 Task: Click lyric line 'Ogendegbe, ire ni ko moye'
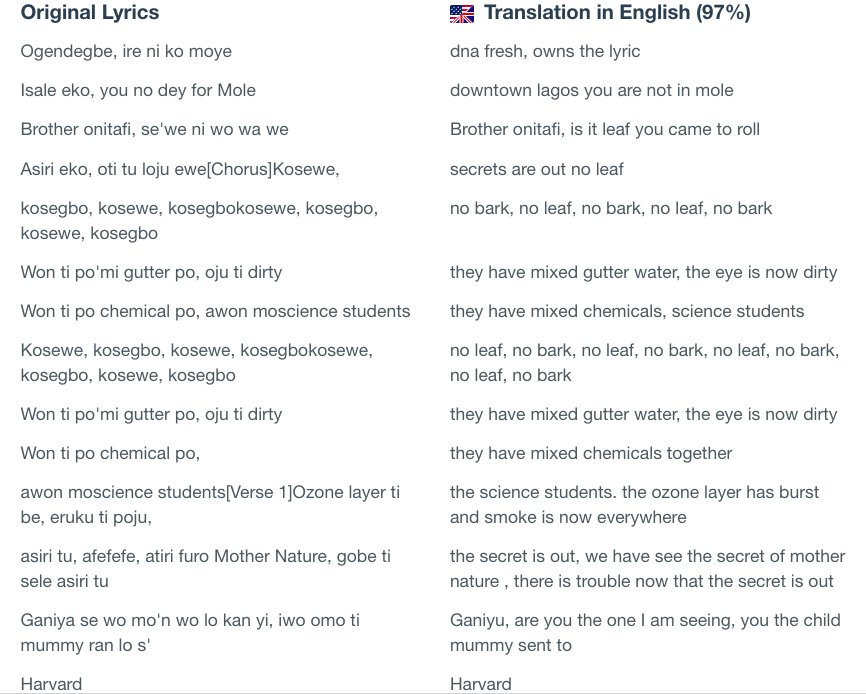click(126, 51)
